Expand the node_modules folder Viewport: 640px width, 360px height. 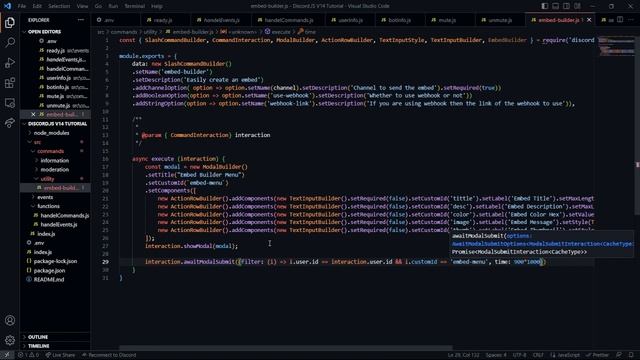pos(51,133)
